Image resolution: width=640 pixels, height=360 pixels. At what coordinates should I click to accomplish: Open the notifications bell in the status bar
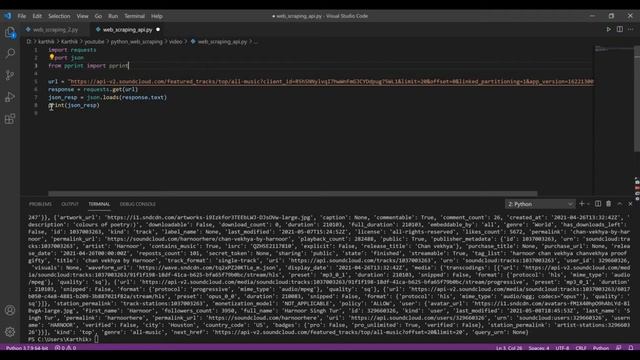[631, 348]
